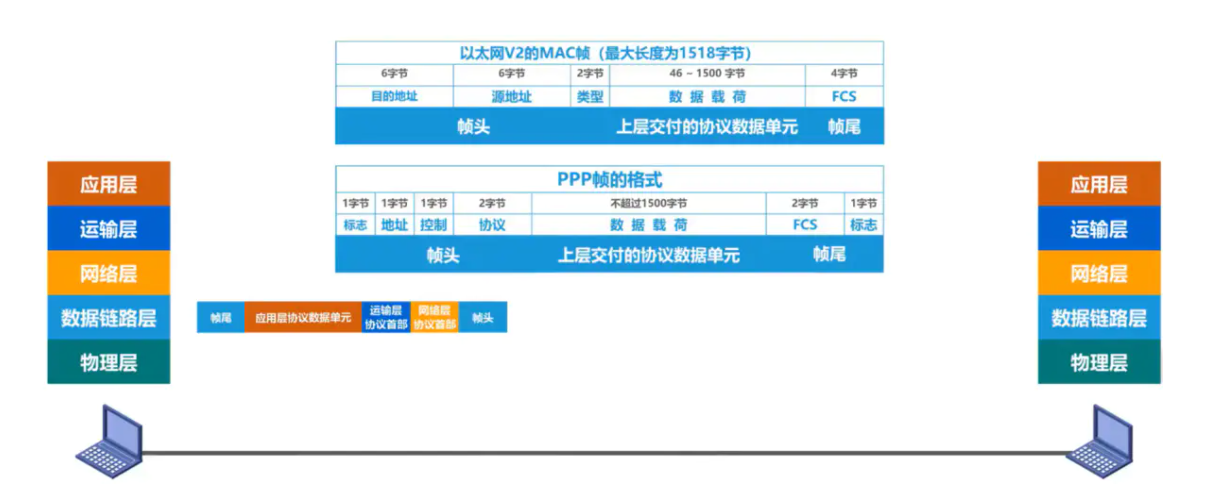The height and width of the screenshot is (493, 1218).
Task: Select the 控制 field in PPP frame
Action: click(433, 225)
